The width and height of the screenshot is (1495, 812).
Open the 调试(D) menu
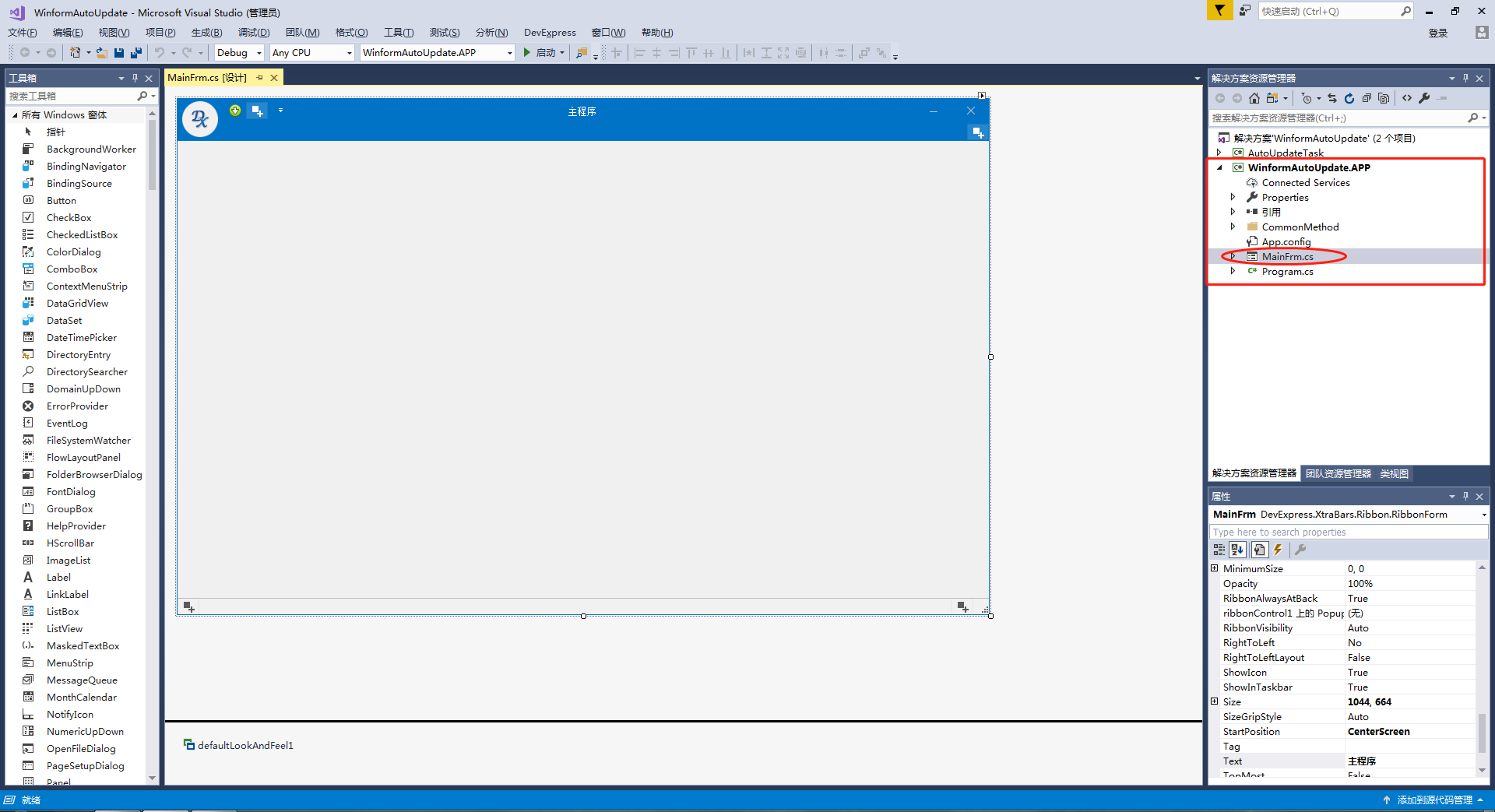[254, 32]
